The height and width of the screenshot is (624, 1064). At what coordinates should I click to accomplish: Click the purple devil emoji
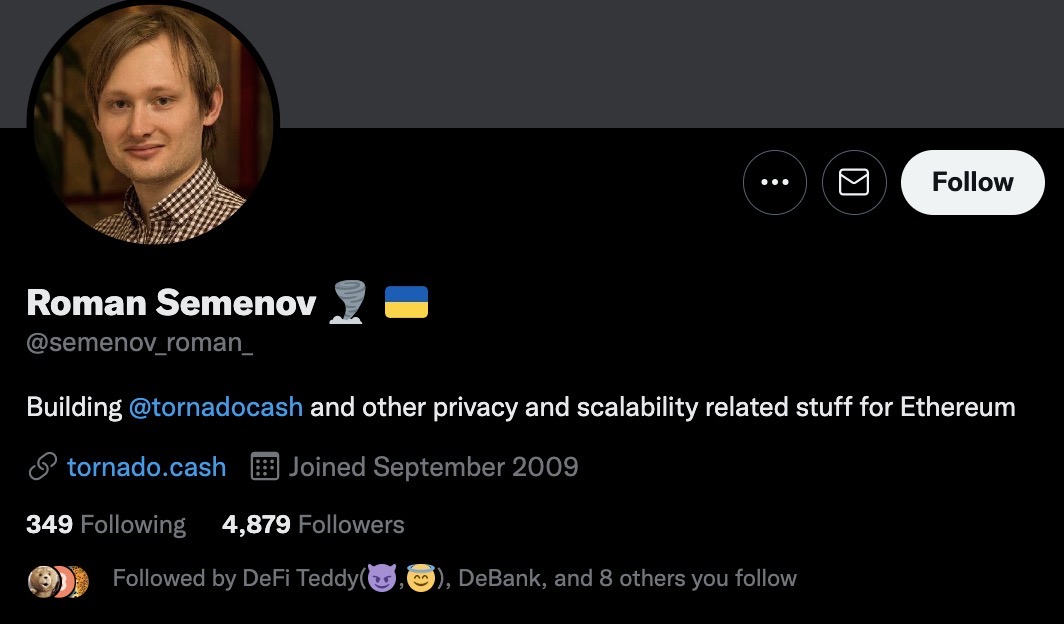(x=382, y=578)
